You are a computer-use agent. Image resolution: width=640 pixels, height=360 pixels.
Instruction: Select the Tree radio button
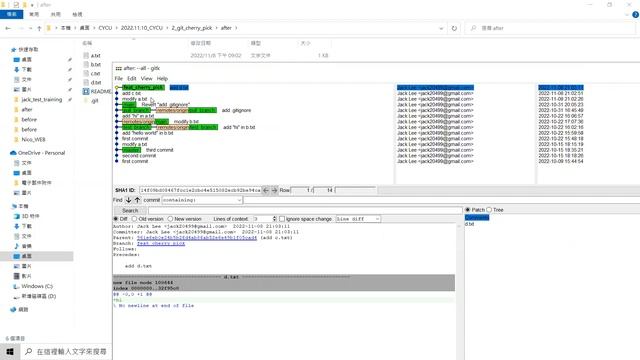tap(489, 210)
